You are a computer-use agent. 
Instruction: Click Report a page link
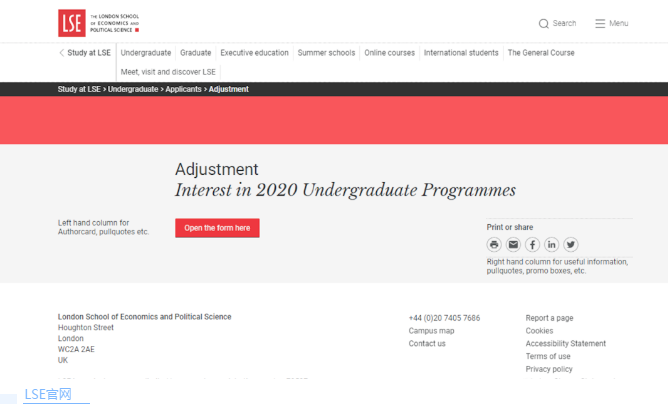(x=549, y=318)
